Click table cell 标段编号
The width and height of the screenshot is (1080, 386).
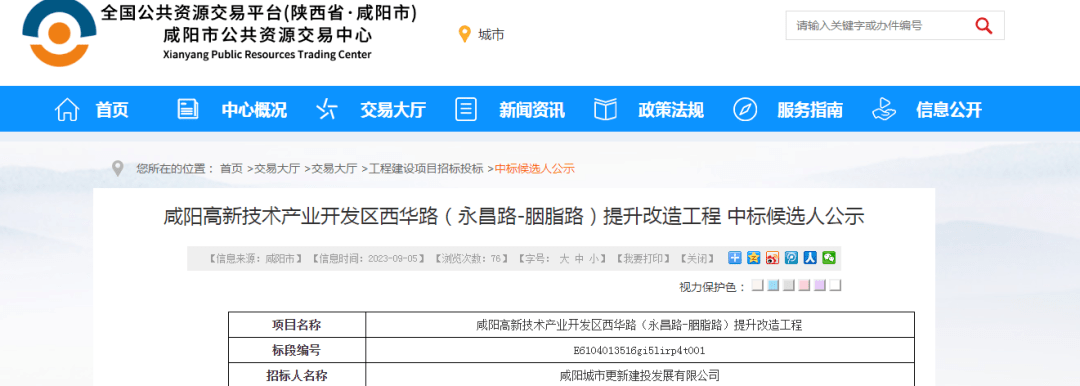coord(297,350)
